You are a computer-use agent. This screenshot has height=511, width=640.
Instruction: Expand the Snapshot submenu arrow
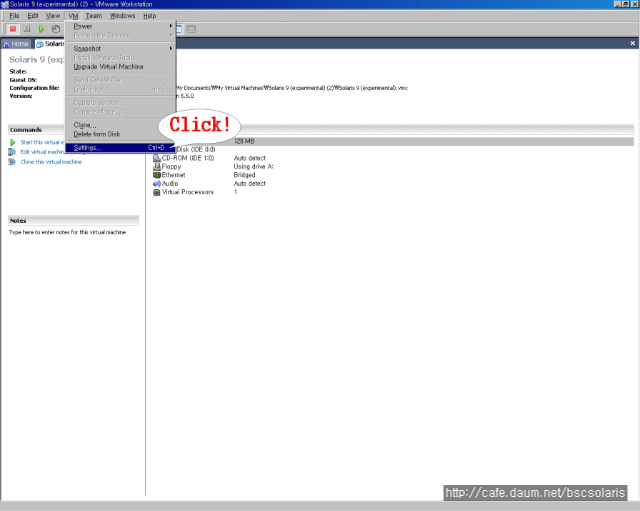pyautogui.click(x=171, y=48)
